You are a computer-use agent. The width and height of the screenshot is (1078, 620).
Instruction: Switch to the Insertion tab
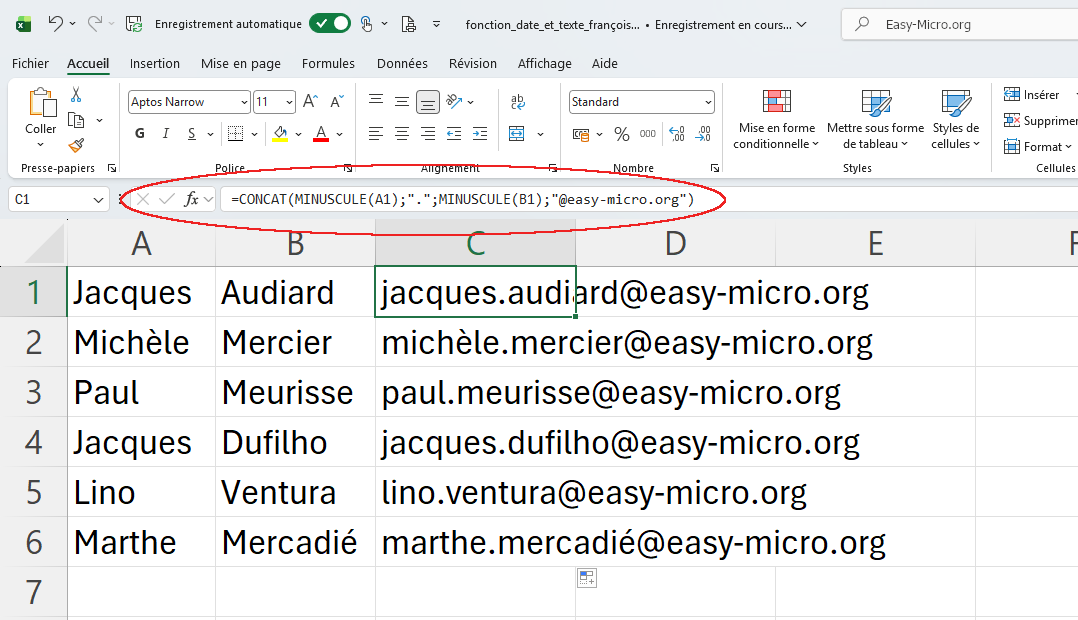pos(155,63)
